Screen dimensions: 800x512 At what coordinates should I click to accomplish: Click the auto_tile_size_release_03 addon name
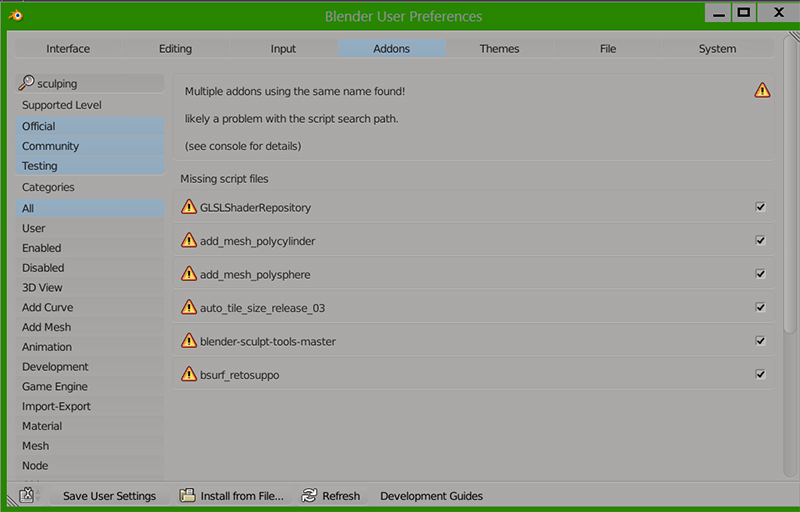(x=262, y=308)
